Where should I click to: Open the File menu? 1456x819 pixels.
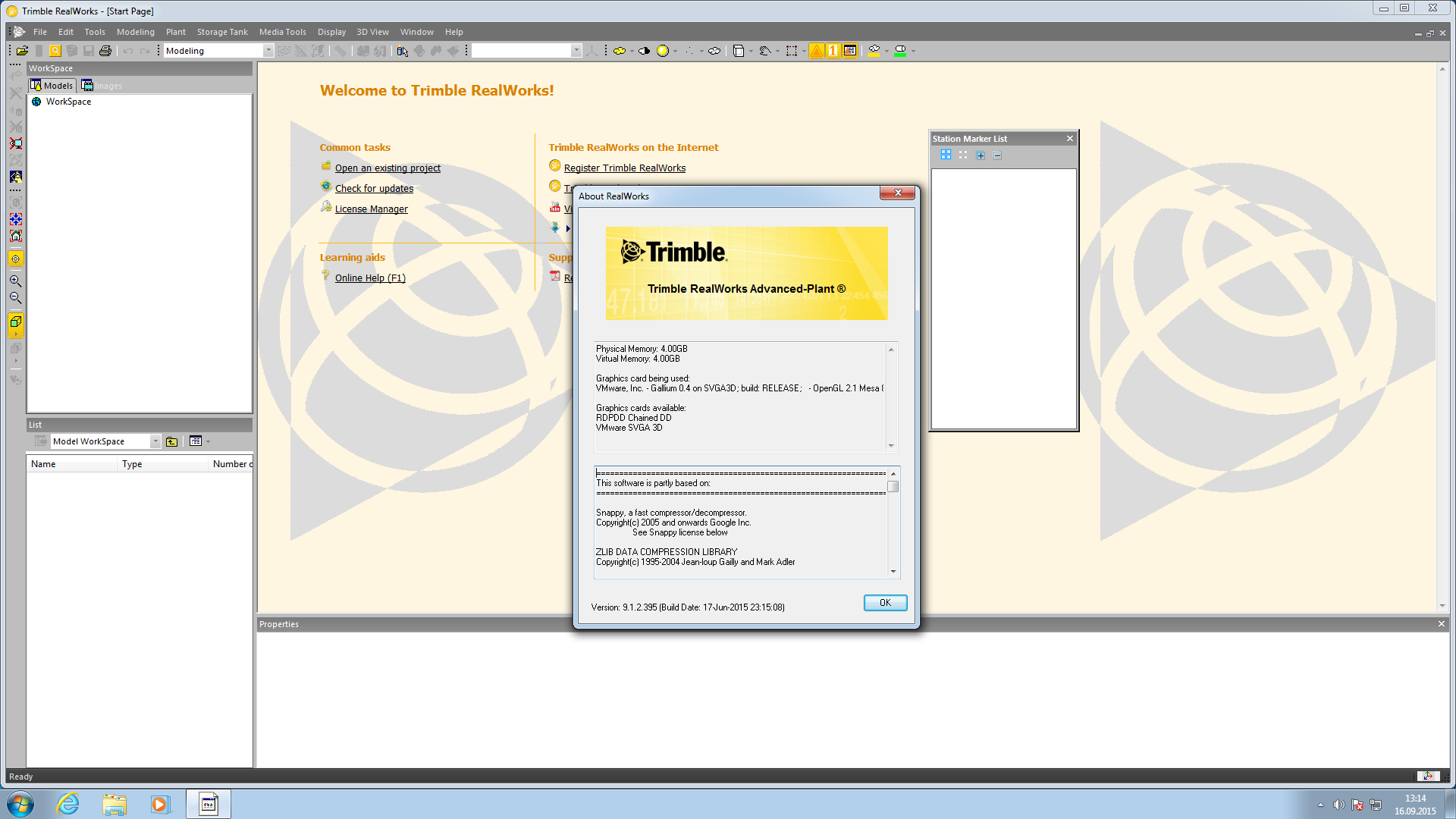tap(40, 32)
